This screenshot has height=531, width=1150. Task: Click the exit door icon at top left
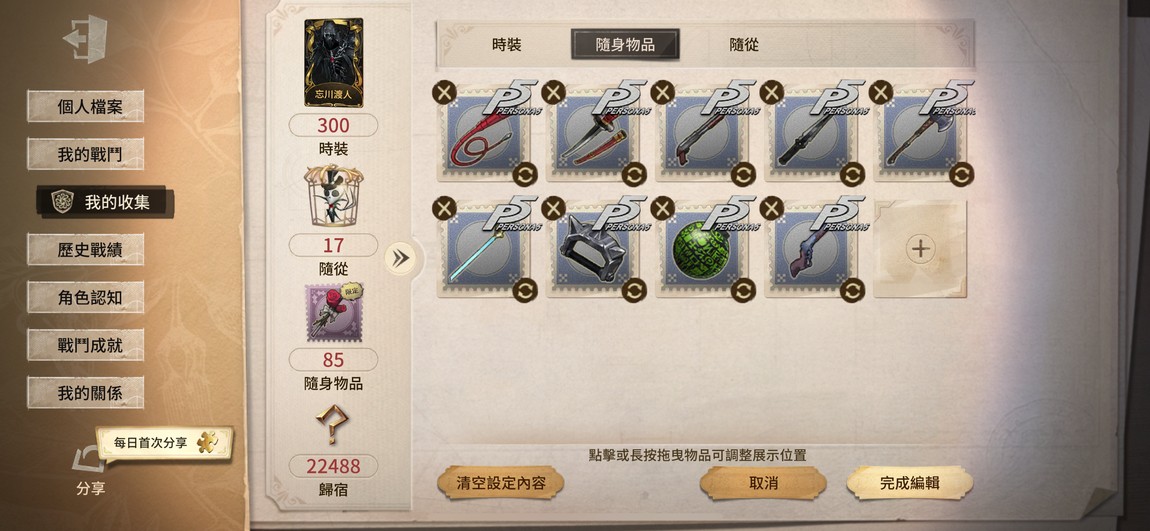pos(87,39)
